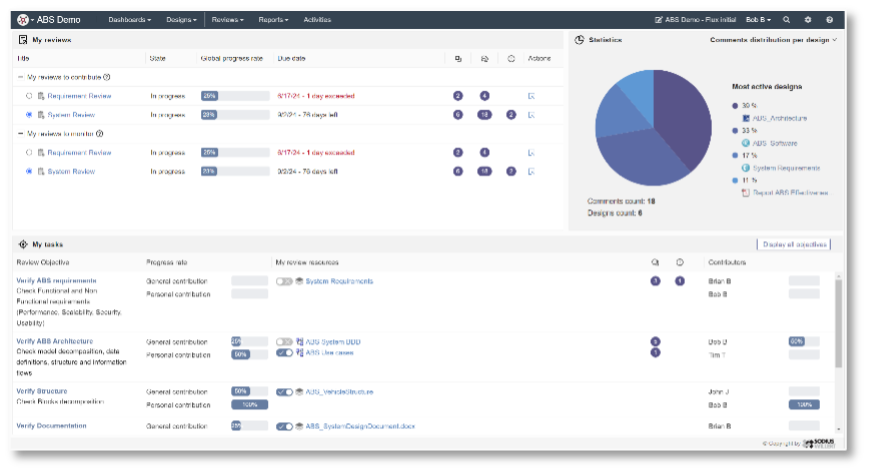Click the replies column header icon in My reviews
The height and width of the screenshot is (473, 870).
[484, 58]
